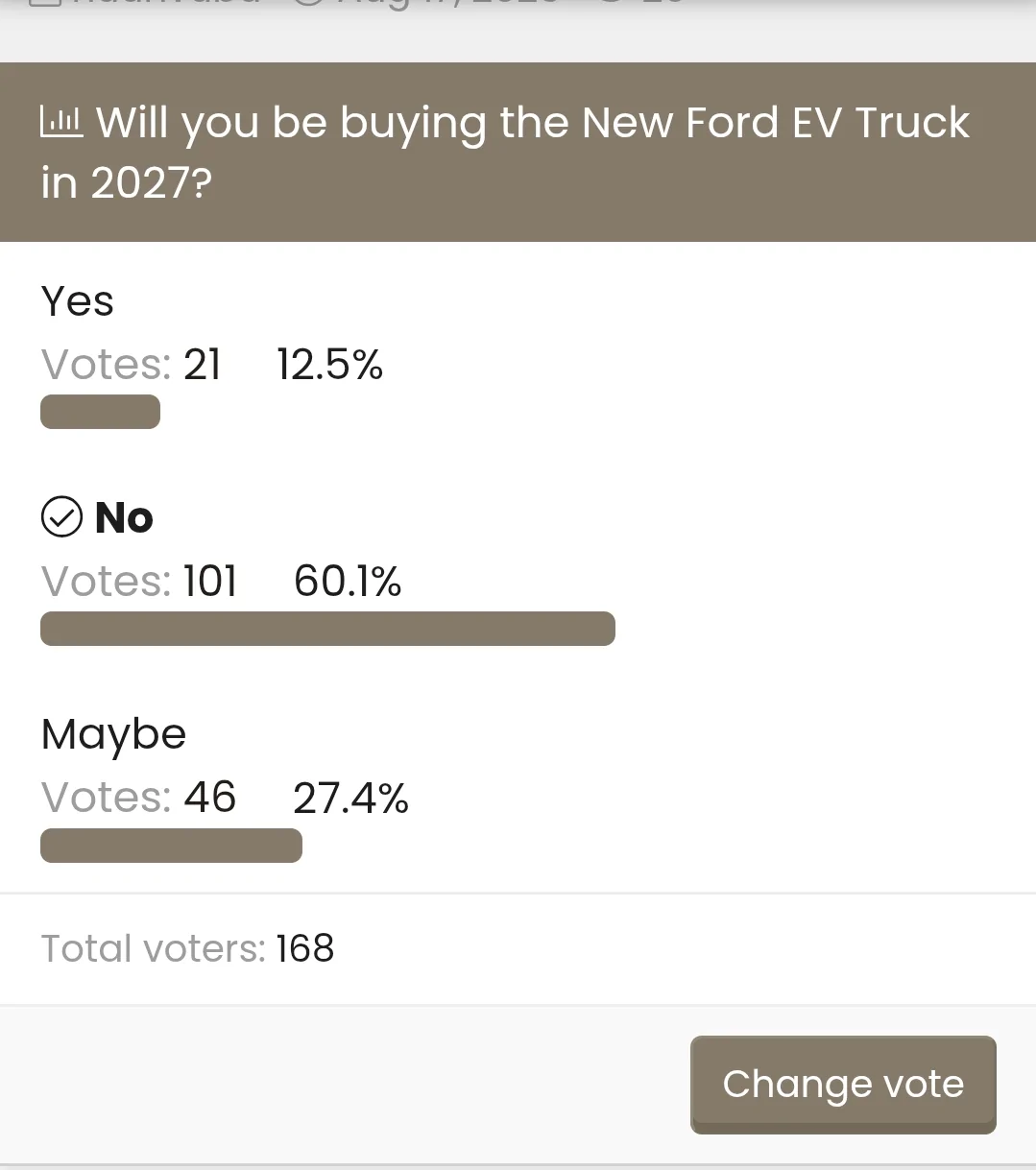Viewport: 1036px width, 1170px height.
Task: Click the partially visible post date at top
Action: 424,4
